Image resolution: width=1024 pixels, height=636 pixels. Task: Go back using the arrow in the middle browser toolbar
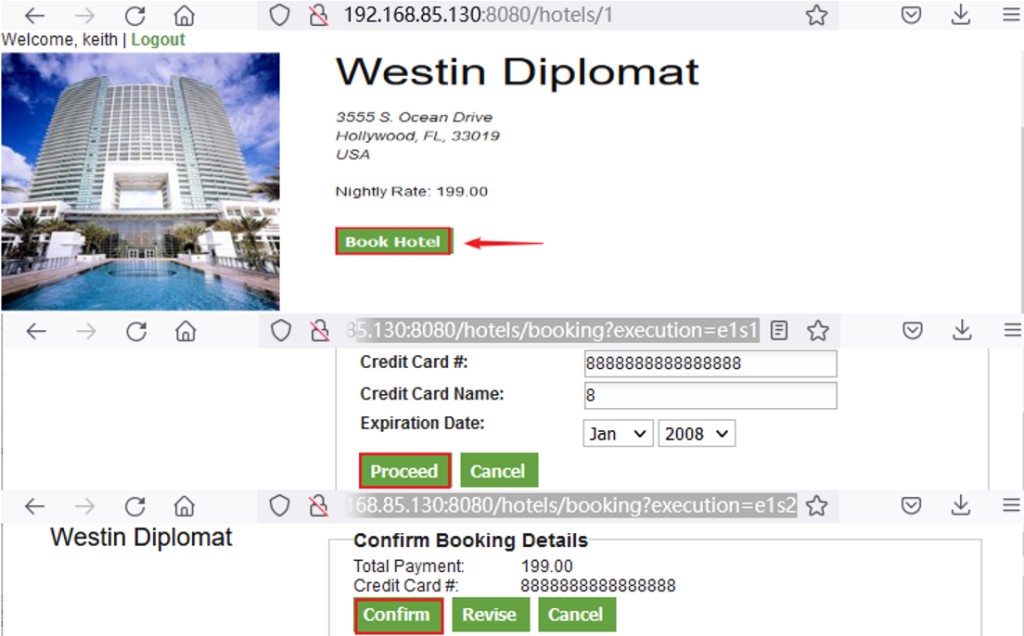click(x=36, y=332)
